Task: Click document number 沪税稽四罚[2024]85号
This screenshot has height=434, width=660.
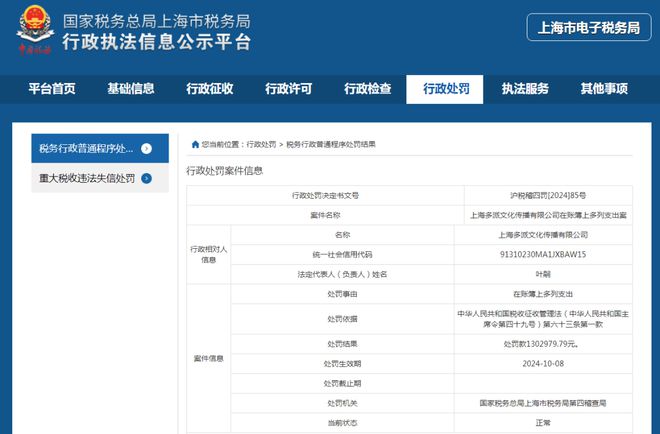Action: pyautogui.click(x=548, y=195)
